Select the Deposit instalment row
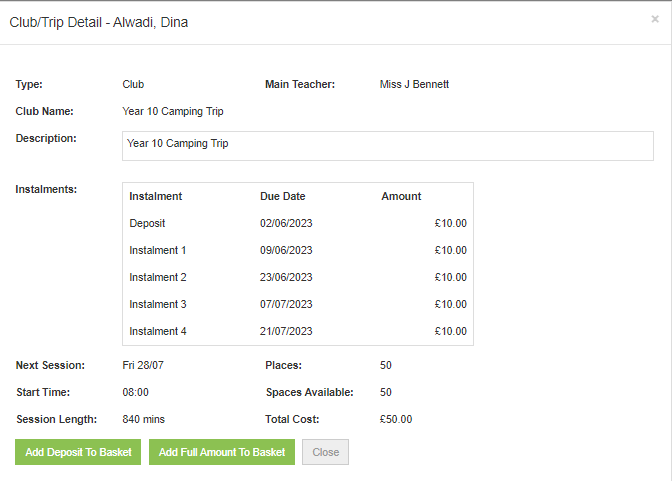This screenshot has width=672, height=481. (x=298, y=223)
